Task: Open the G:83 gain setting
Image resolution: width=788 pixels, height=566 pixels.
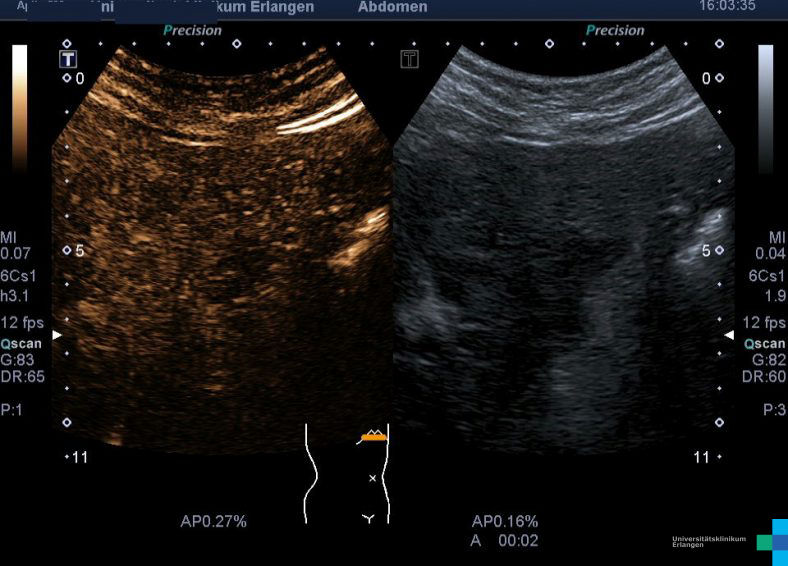Action: [x=21, y=359]
